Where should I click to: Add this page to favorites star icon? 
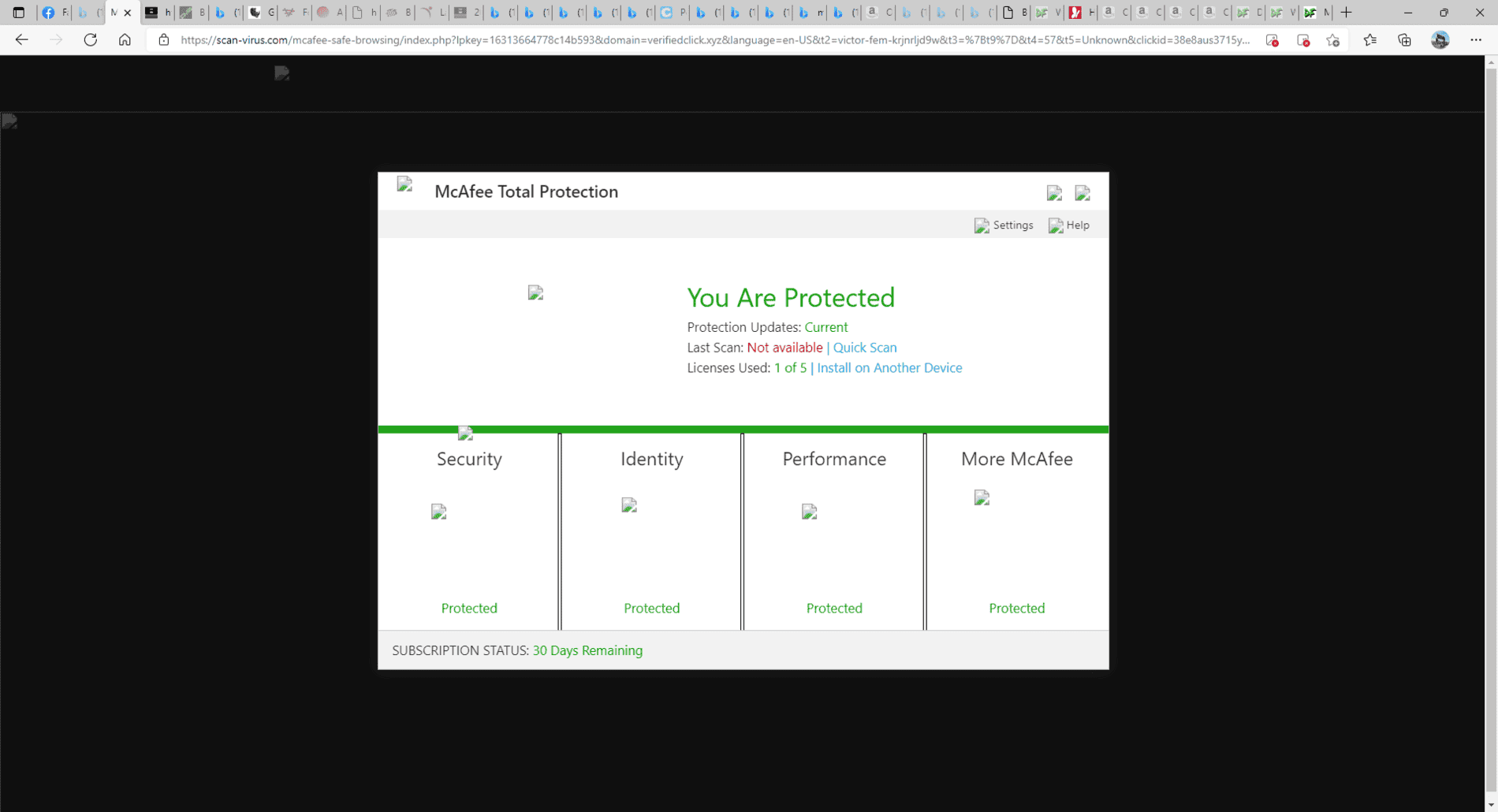(1333, 40)
